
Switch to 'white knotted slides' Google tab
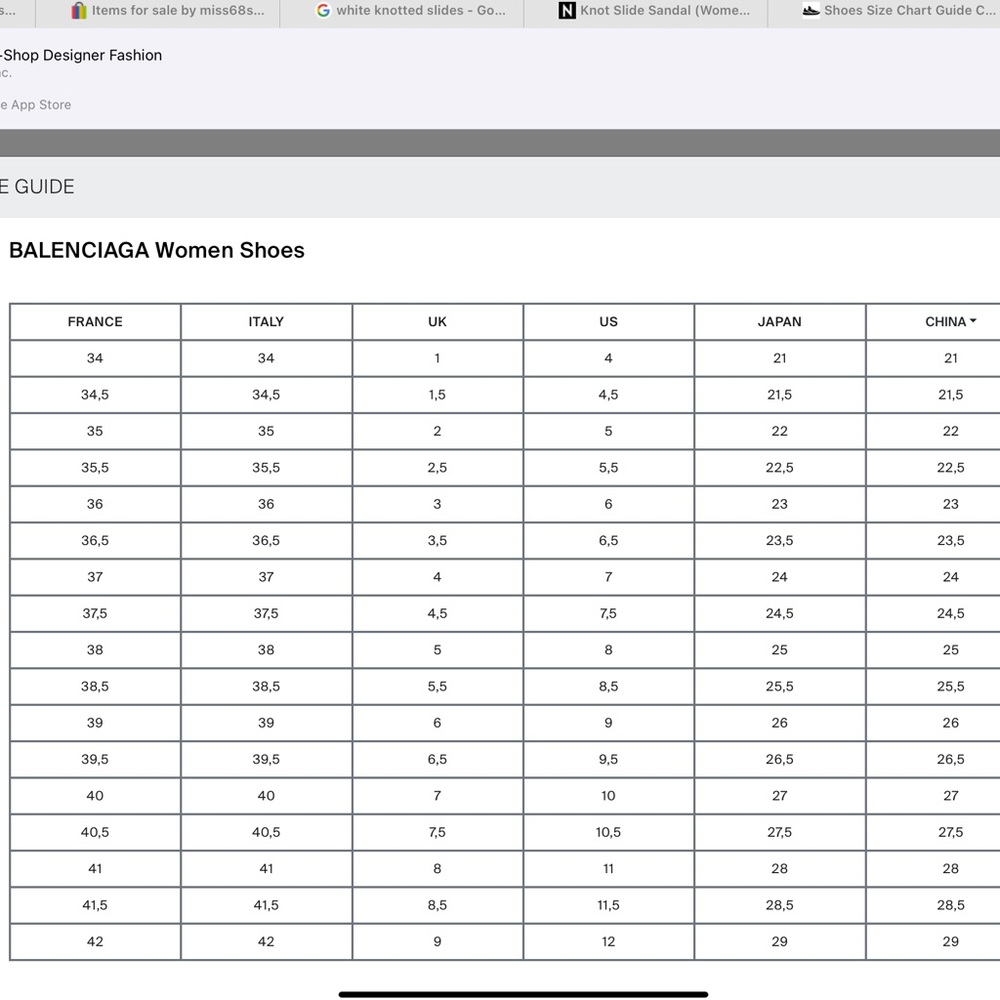420,11
